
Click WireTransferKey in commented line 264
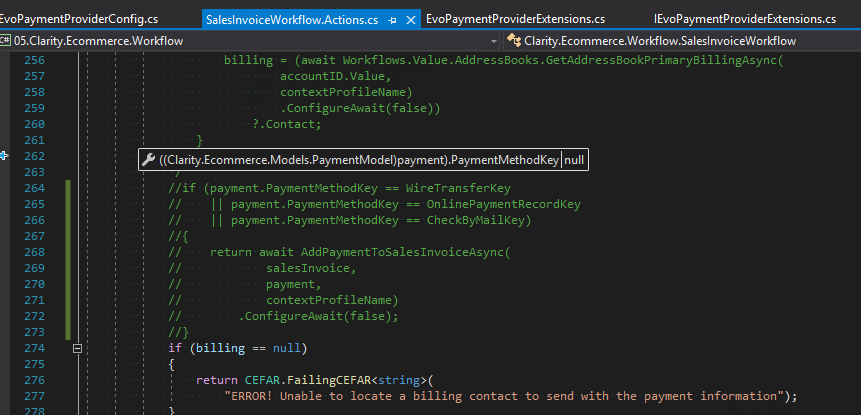[x=458, y=188]
